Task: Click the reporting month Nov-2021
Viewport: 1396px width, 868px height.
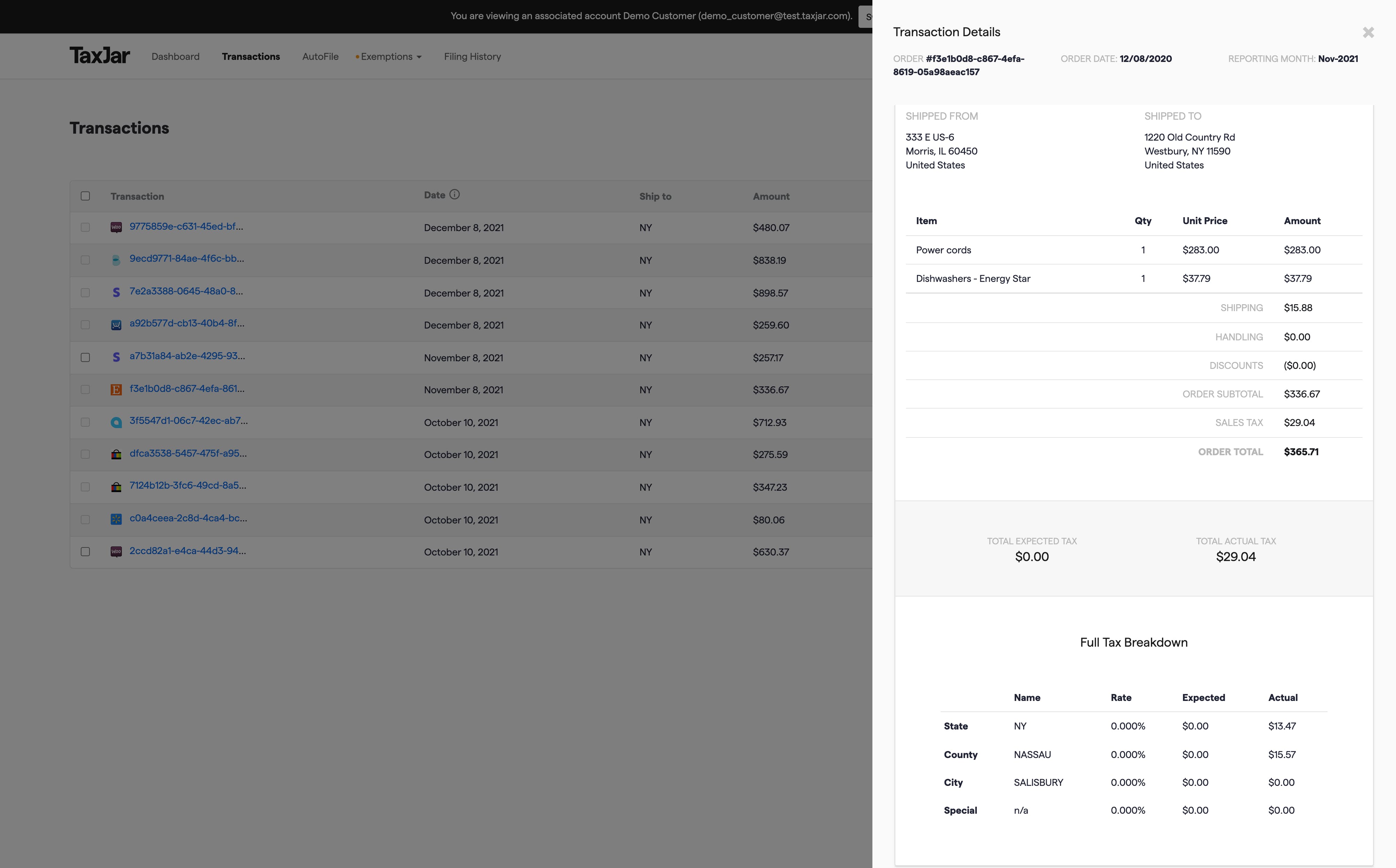Action: [1338, 58]
